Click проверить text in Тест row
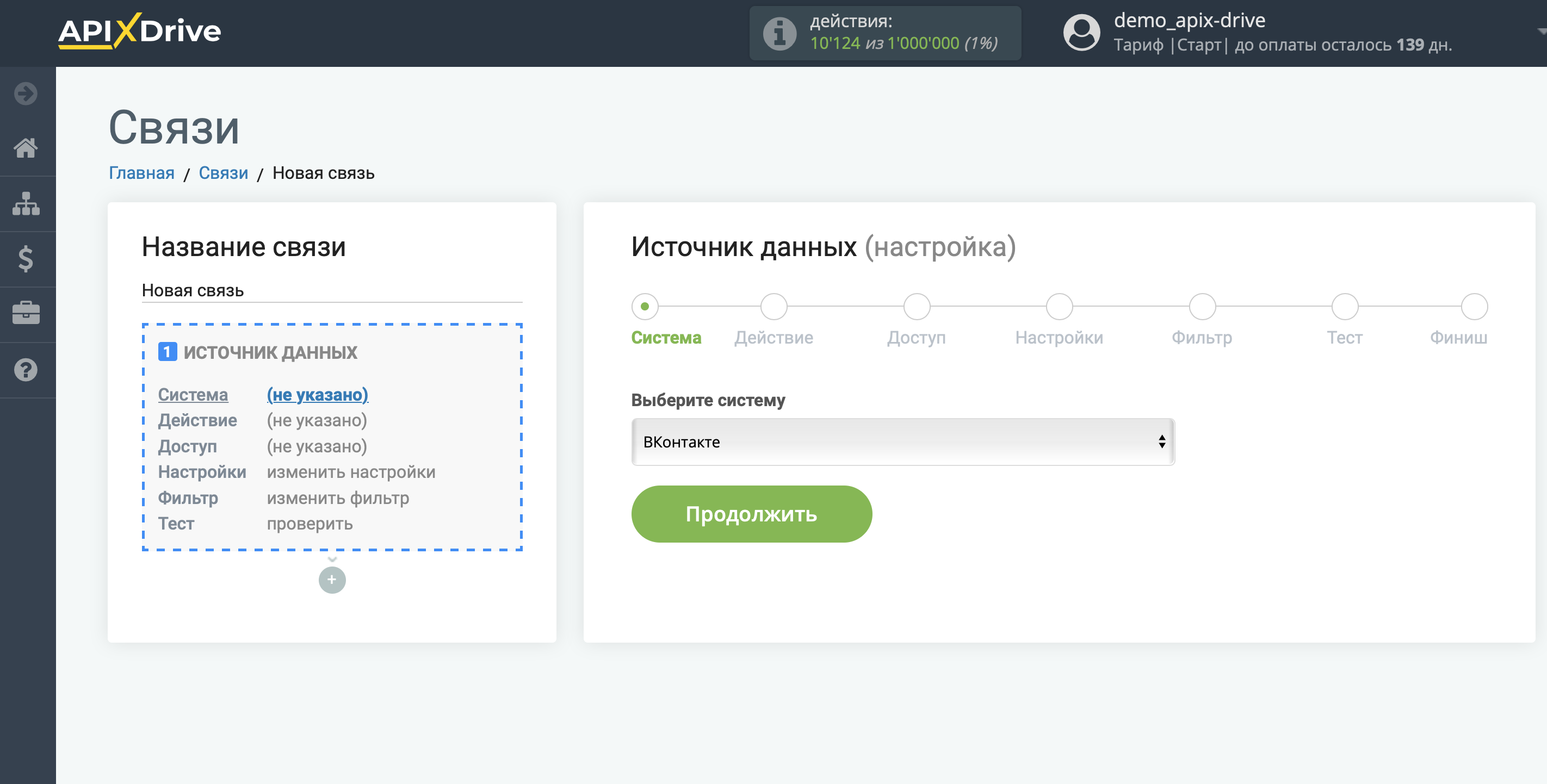 (310, 524)
